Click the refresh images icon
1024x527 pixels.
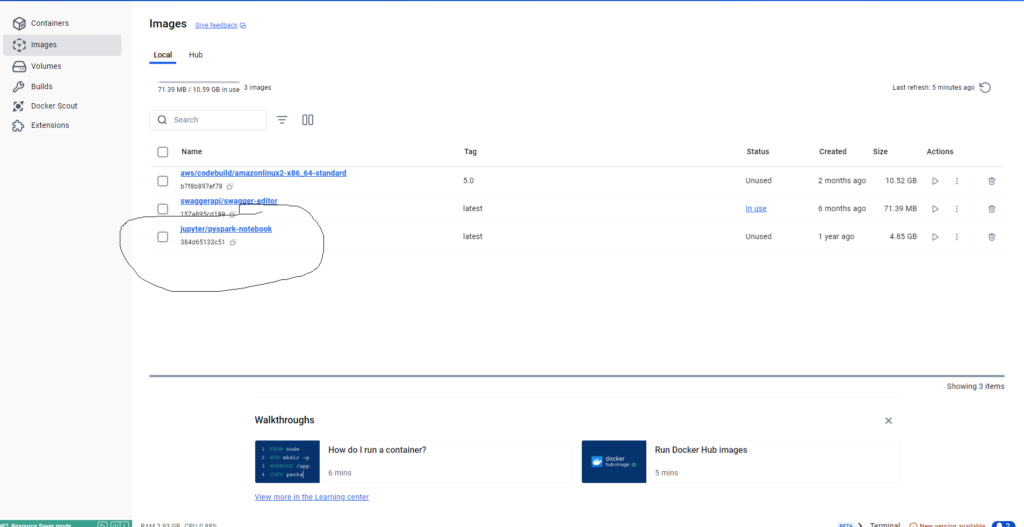click(985, 88)
